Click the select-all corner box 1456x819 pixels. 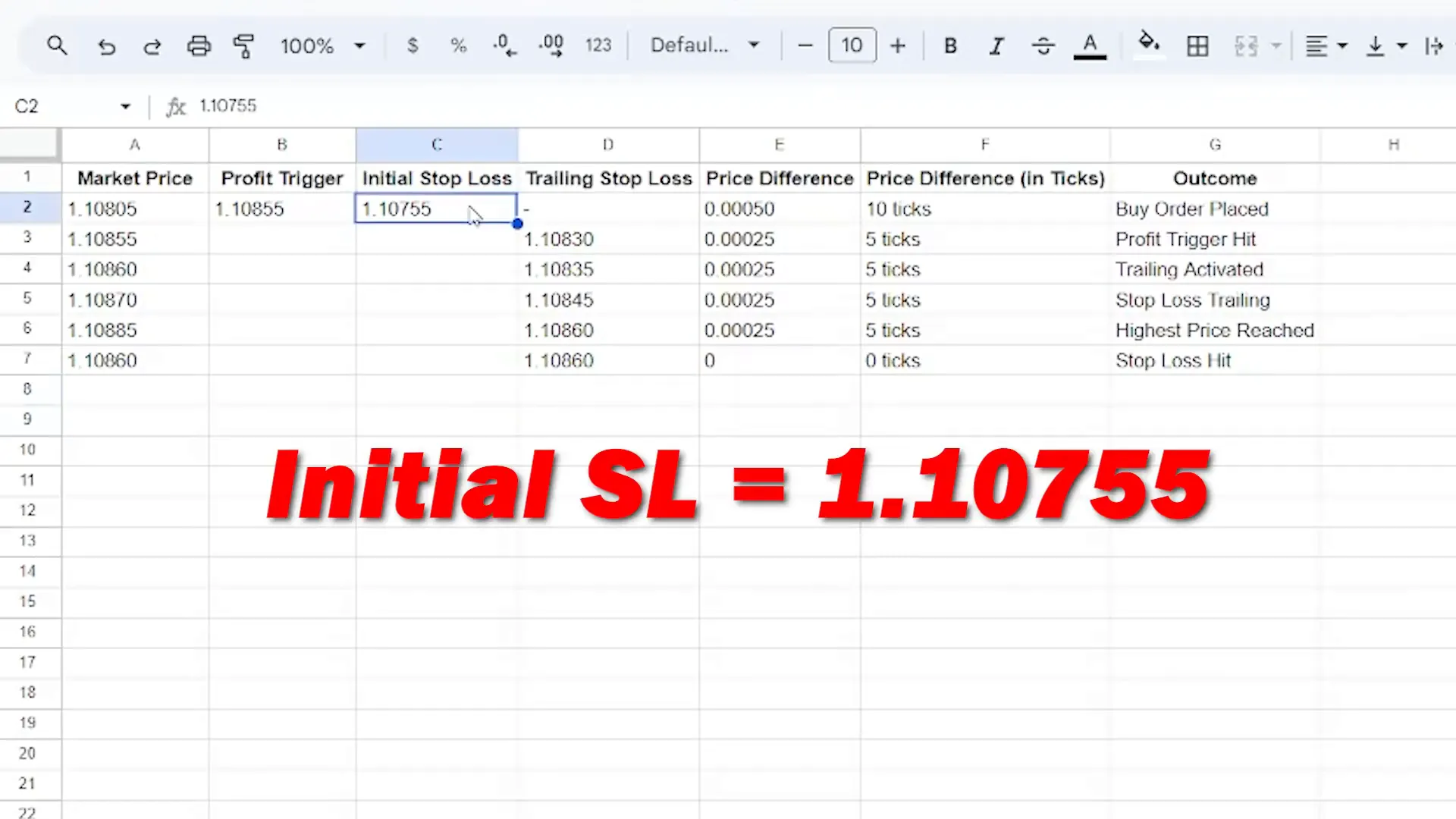coord(29,144)
